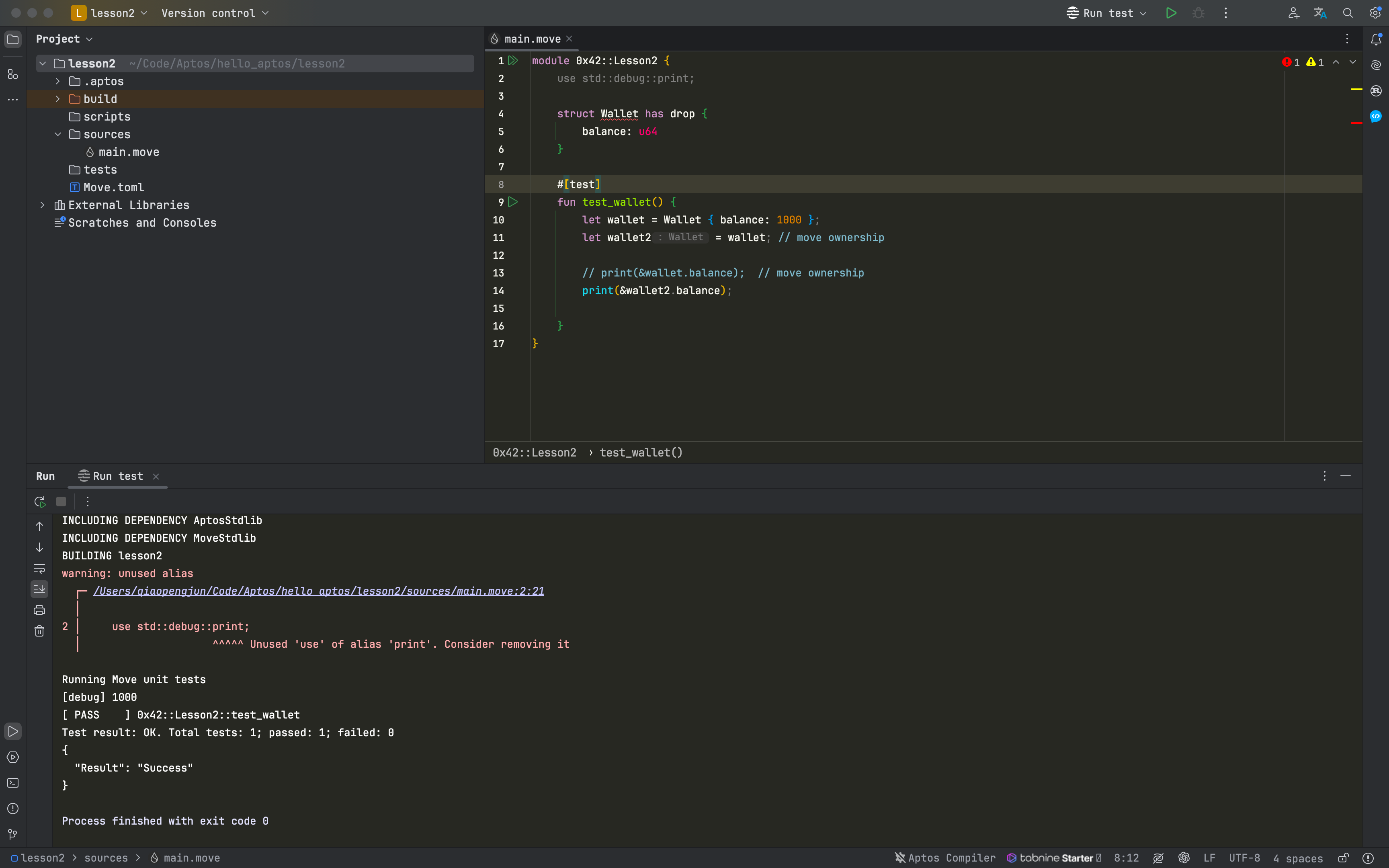
Task: Click the lesson2 breadcrumb in status bar
Action: click(x=38, y=858)
